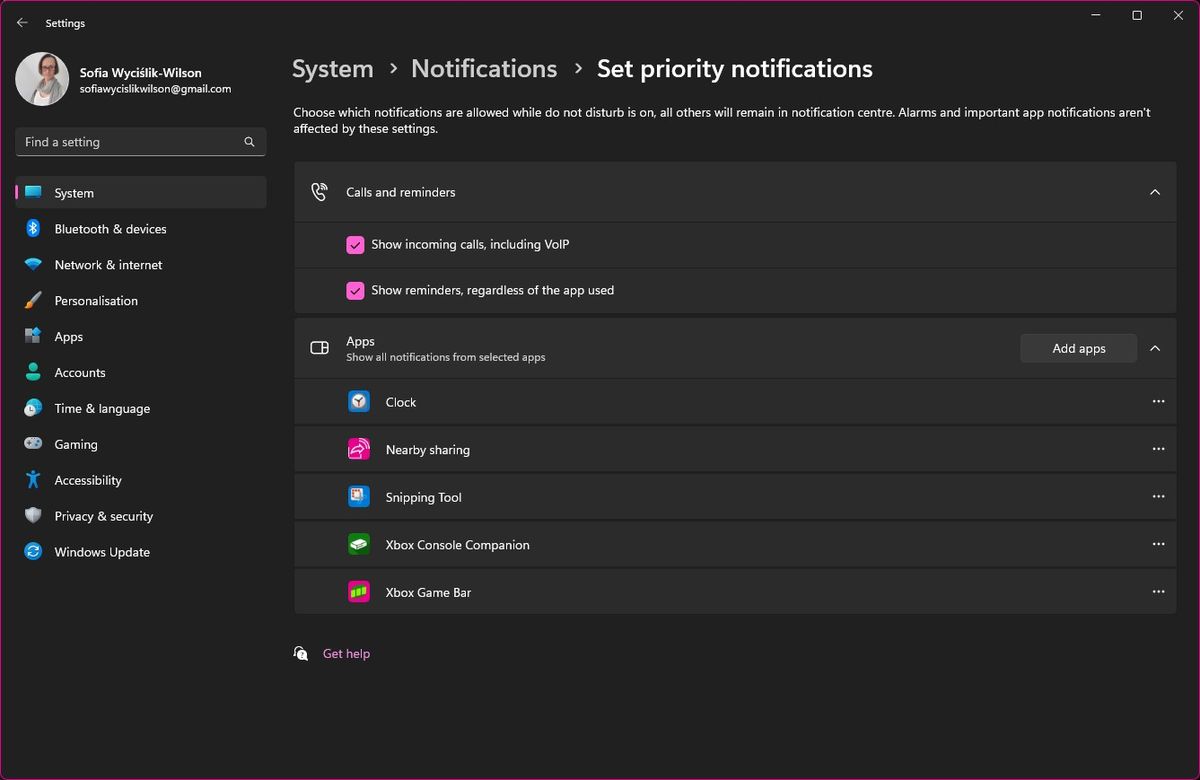Navigate to System via the breadcrumb

coord(332,69)
